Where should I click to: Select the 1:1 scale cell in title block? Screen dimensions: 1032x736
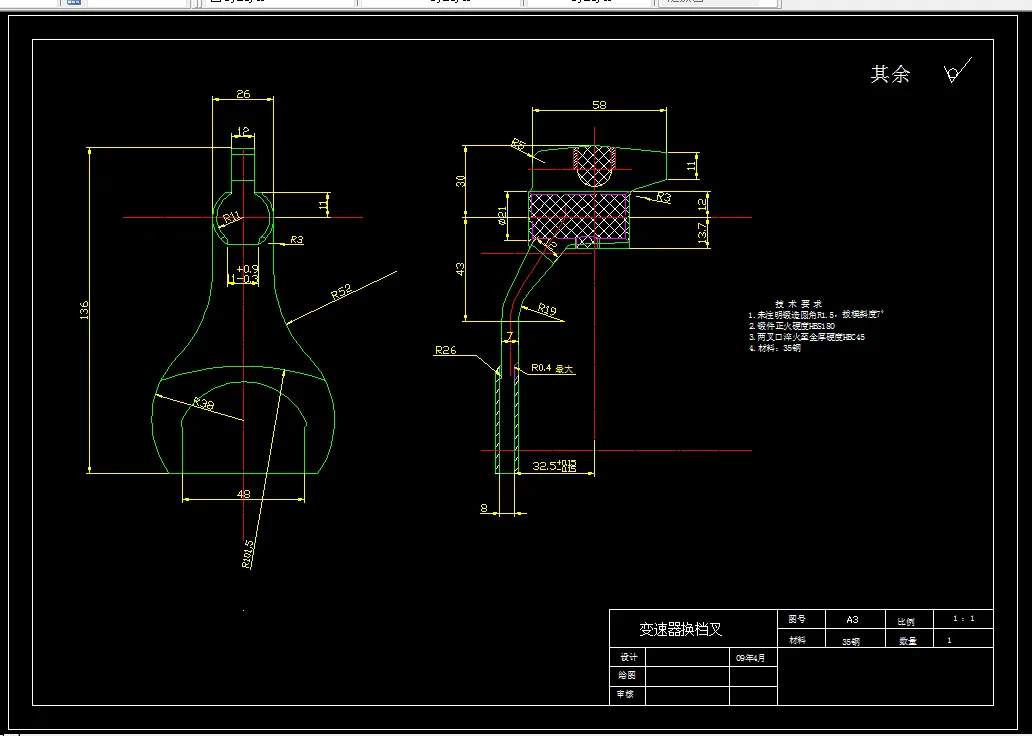tap(963, 619)
